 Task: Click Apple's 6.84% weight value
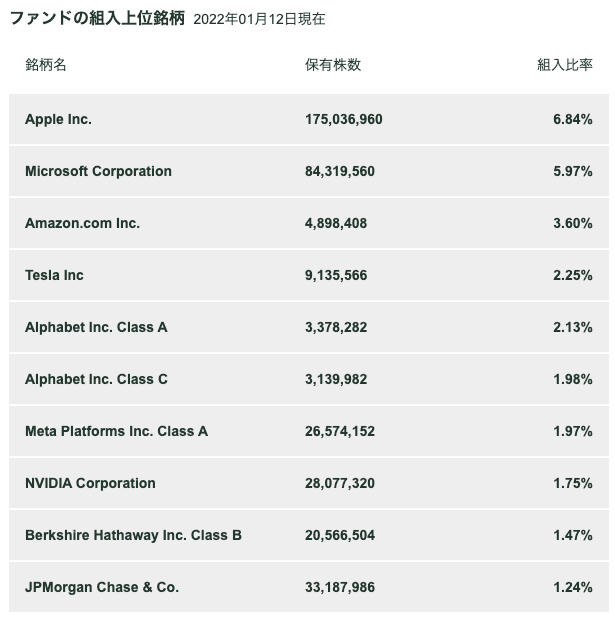572,119
